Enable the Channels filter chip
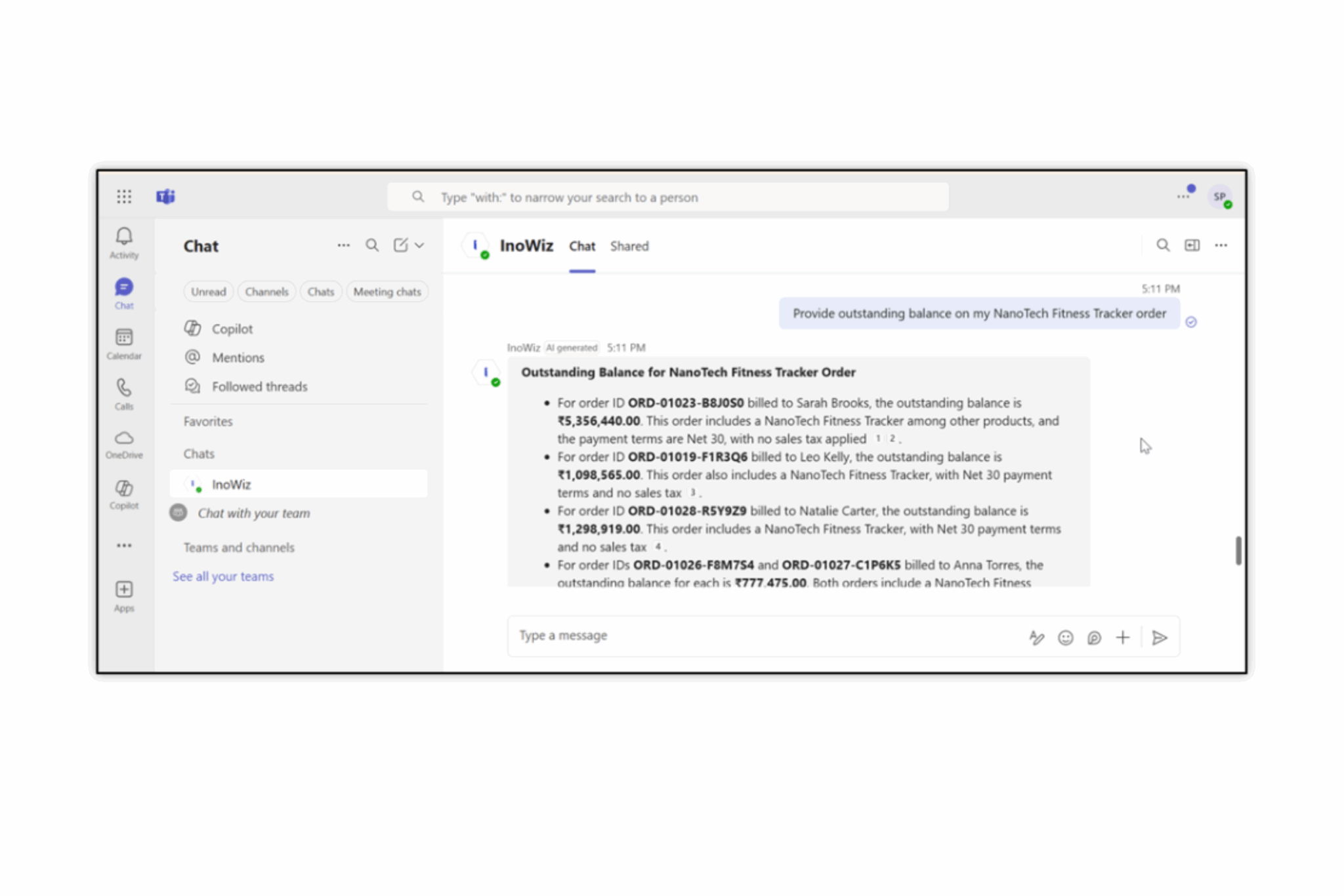This screenshot has width=1344, height=896. (x=266, y=291)
